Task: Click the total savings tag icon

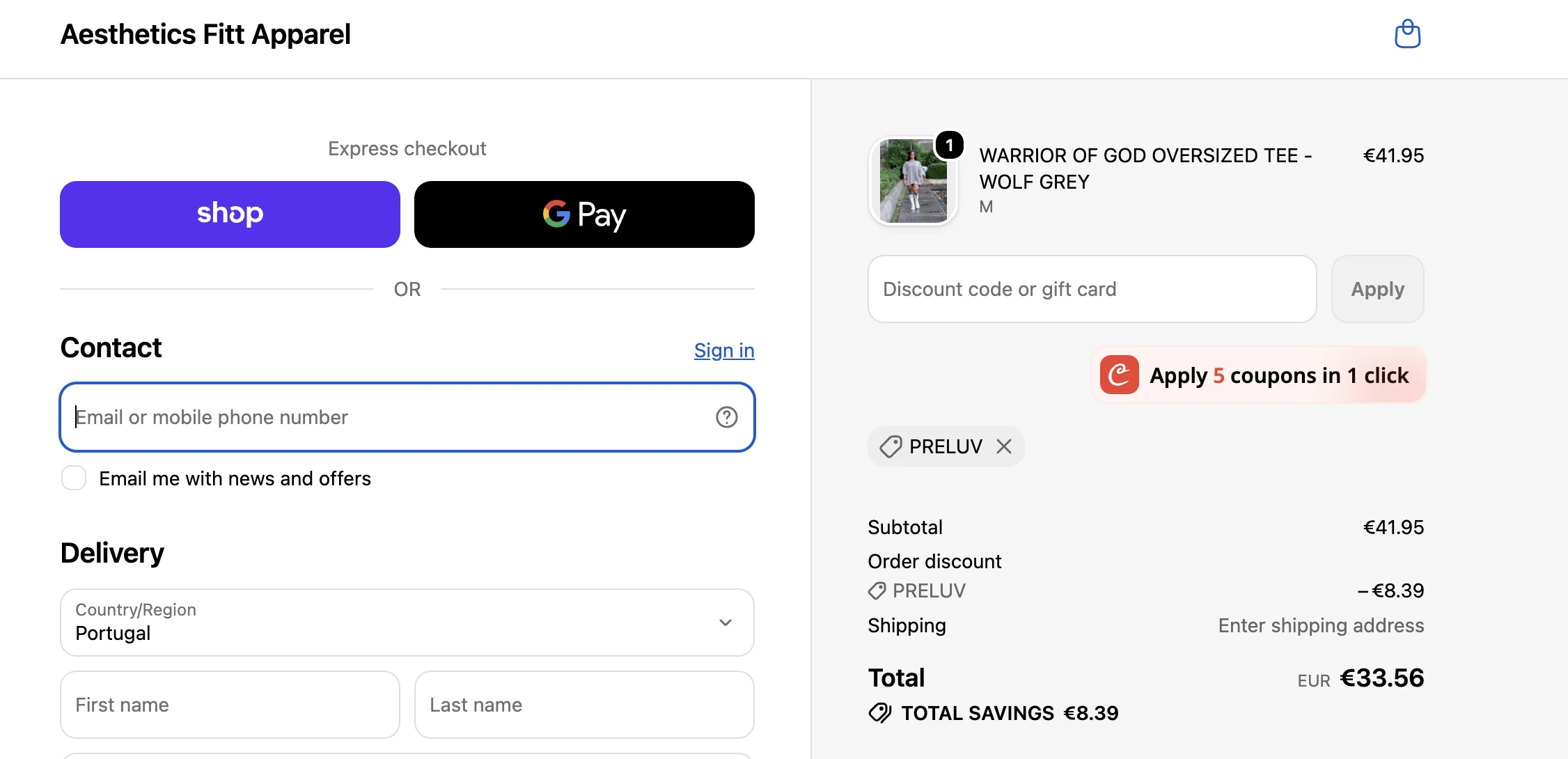Action: [x=879, y=713]
